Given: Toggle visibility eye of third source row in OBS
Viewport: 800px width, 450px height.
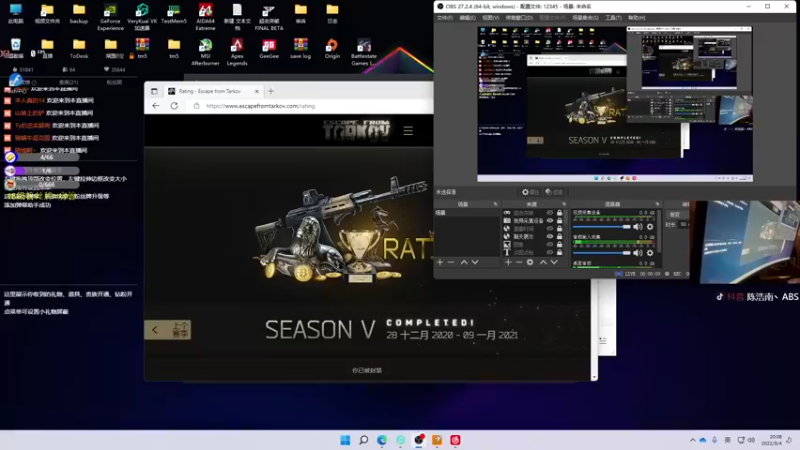Looking at the screenshot, I should (x=550, y=229).
